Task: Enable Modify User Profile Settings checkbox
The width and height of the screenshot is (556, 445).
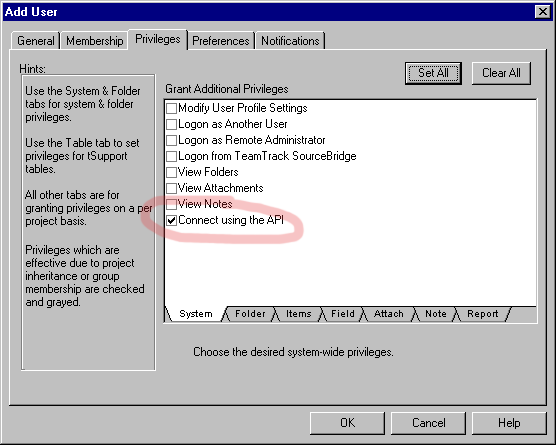Action: point(172,108)
